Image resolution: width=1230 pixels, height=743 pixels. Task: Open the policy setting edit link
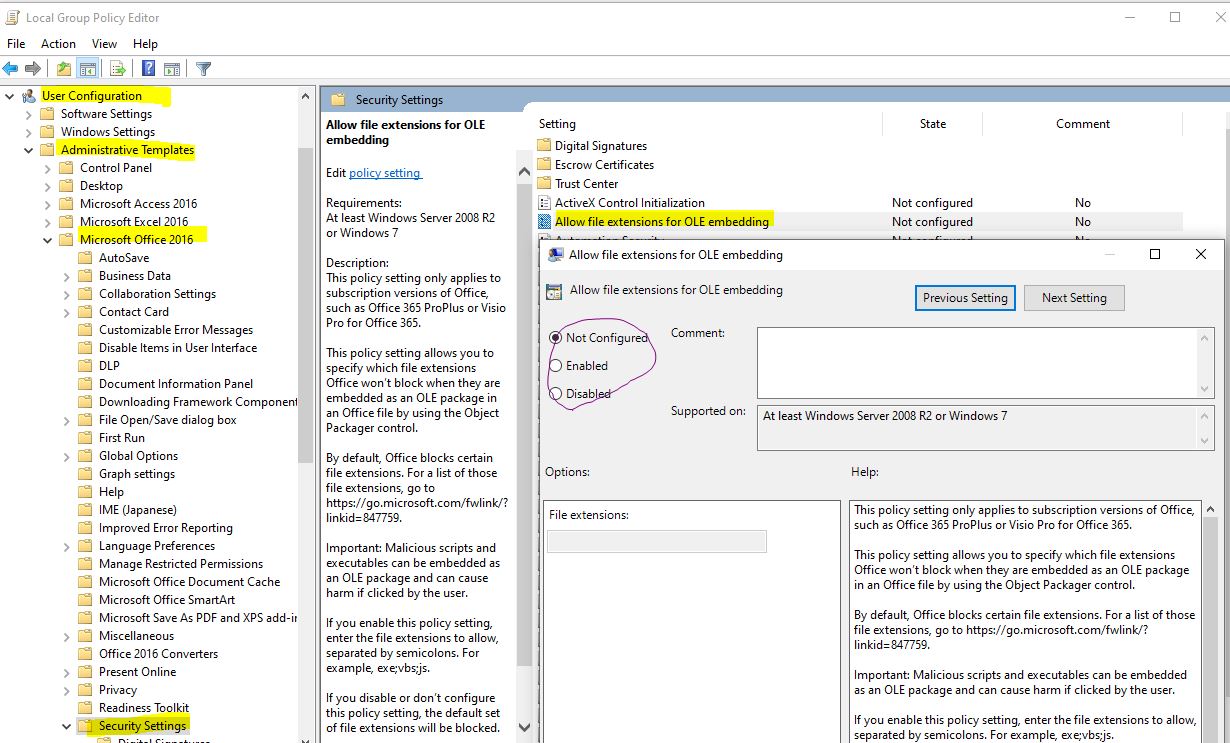coord(385,173)
